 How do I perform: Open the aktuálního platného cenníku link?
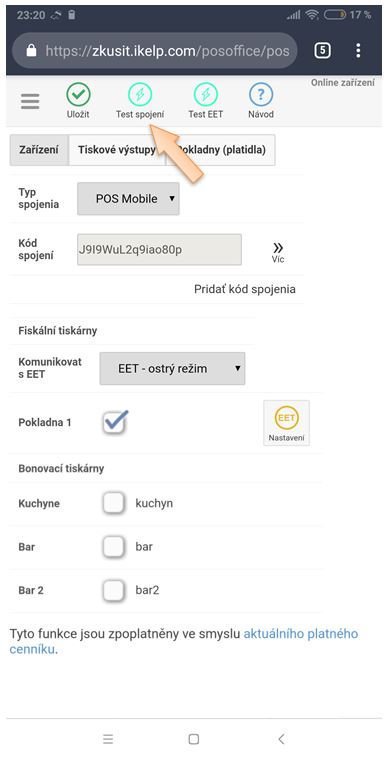click(x=184, y=642)
